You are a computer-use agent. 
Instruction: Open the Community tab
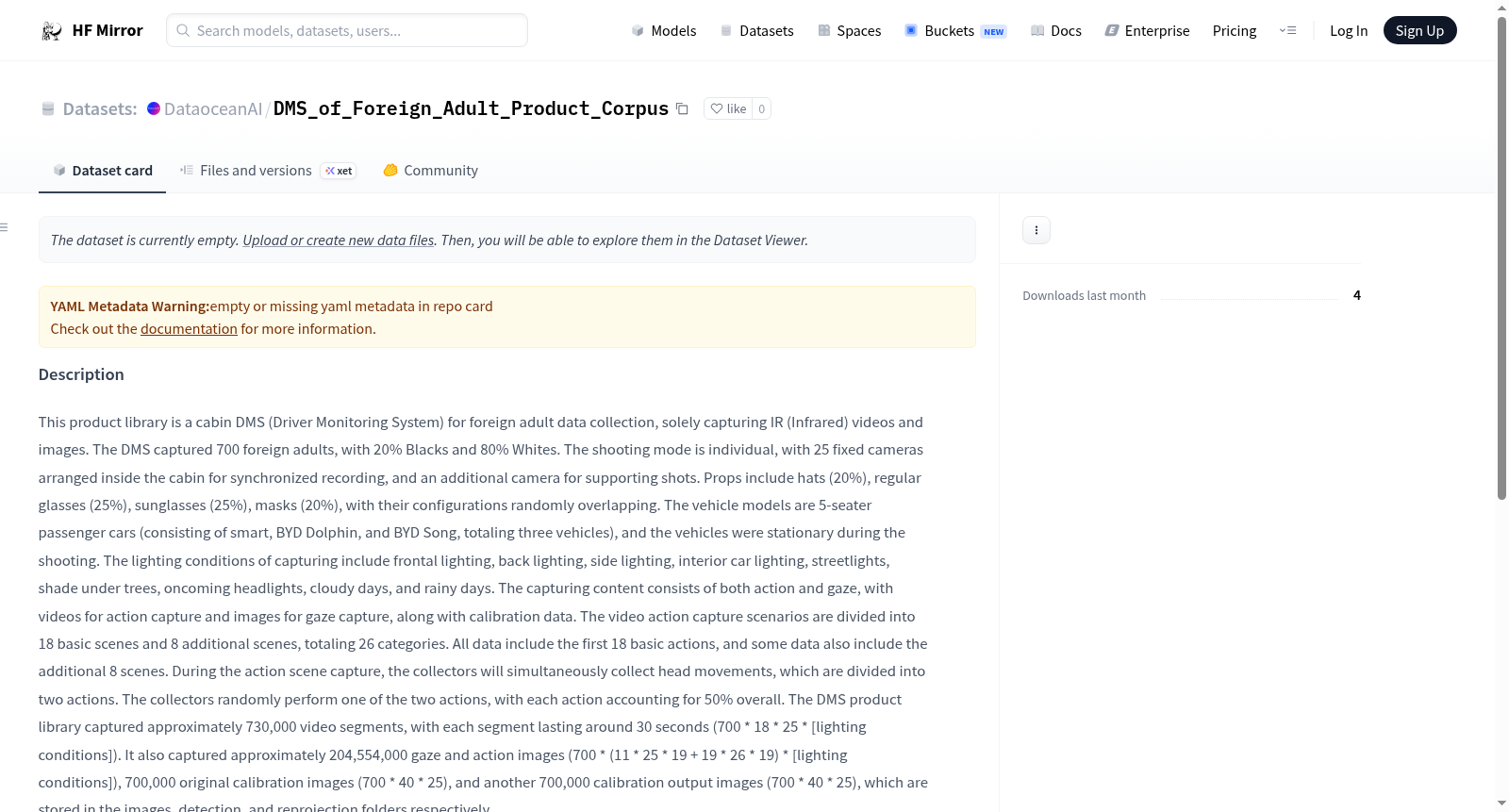click(x=430, y=171)
